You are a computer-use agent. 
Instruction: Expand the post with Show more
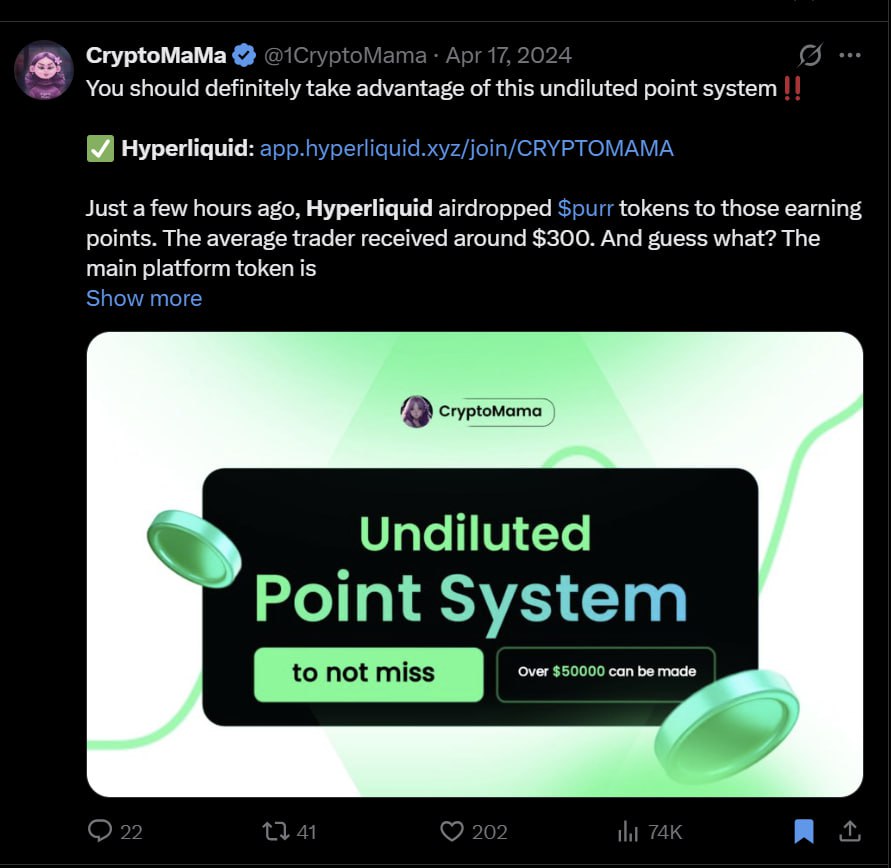click(x=144, y=298)
